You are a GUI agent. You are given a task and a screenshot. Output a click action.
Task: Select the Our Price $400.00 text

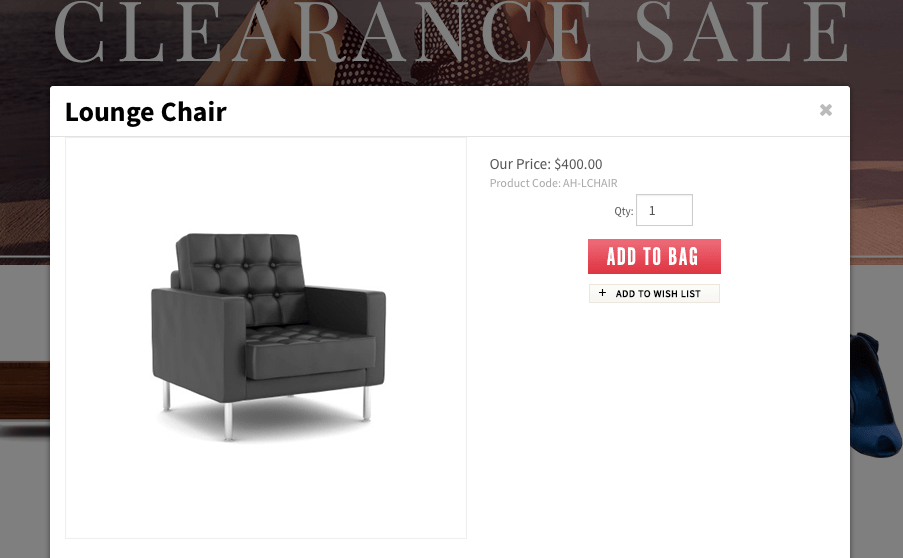coord(546,164)
